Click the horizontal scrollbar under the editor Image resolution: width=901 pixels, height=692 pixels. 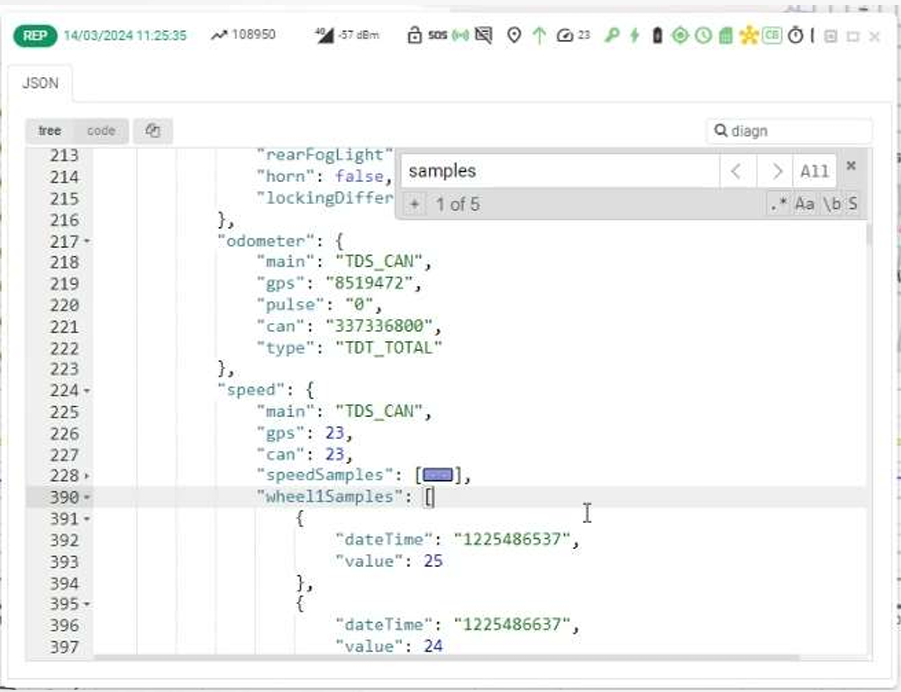click(445, 657)
